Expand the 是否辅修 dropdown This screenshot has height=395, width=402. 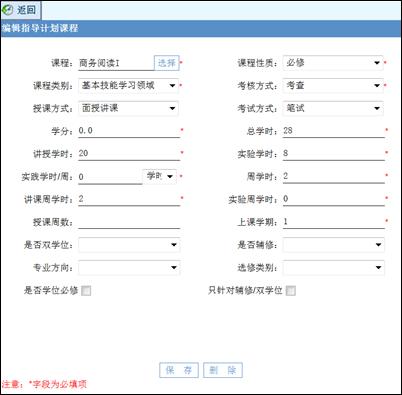[334, 245]
